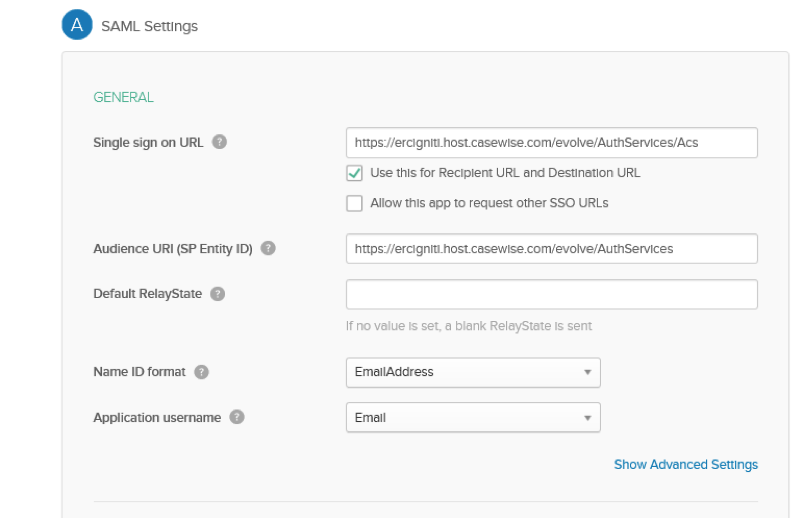Open the Name ID format dropdown
The height and width of the screenshot is (518, 802).
point(473,372)
